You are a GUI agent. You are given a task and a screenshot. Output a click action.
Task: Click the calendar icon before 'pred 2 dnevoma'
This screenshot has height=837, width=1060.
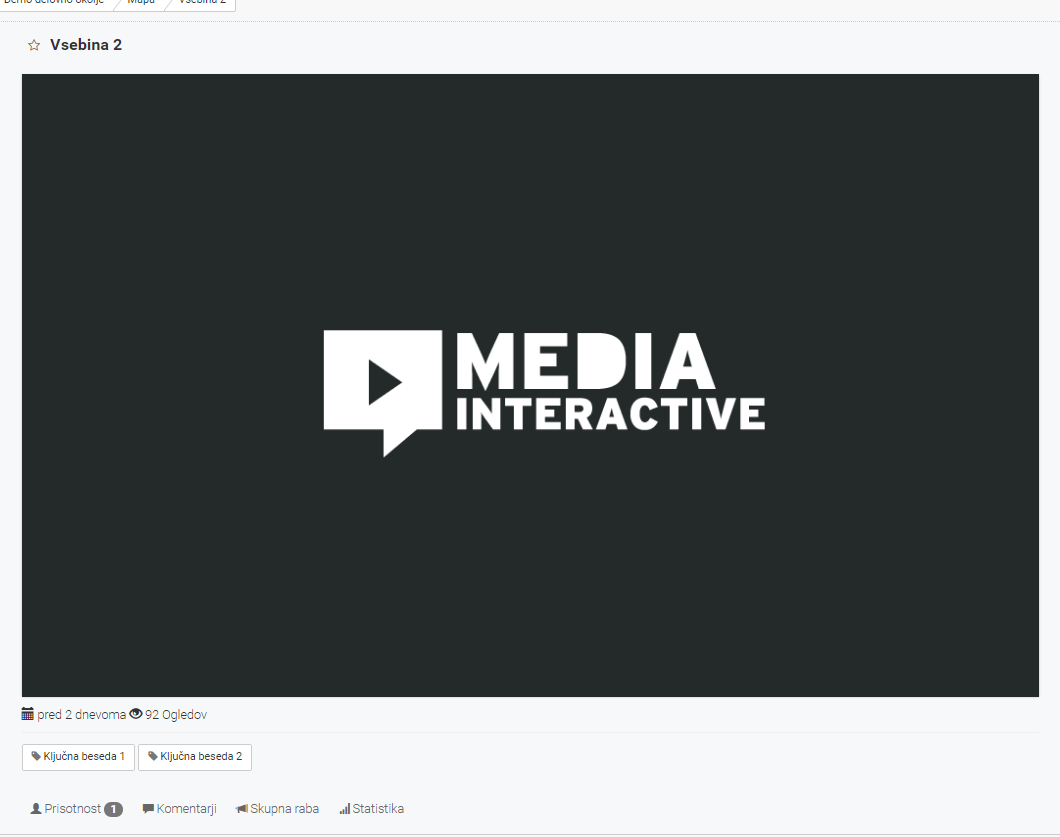point(28,714)
